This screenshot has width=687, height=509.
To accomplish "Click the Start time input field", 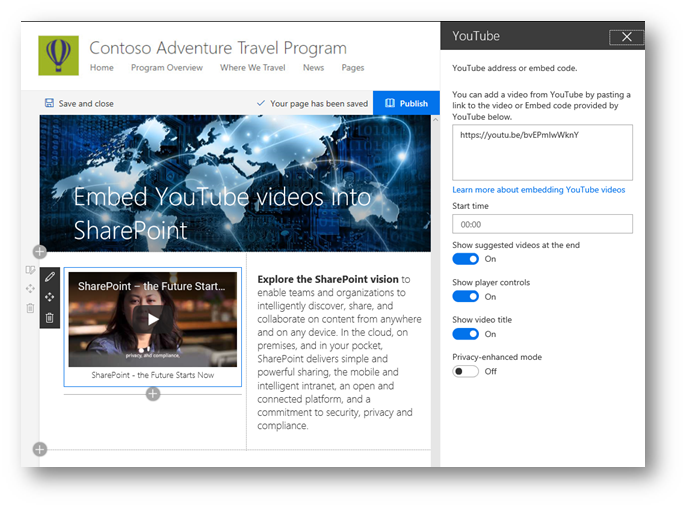I will coord(542,224).
